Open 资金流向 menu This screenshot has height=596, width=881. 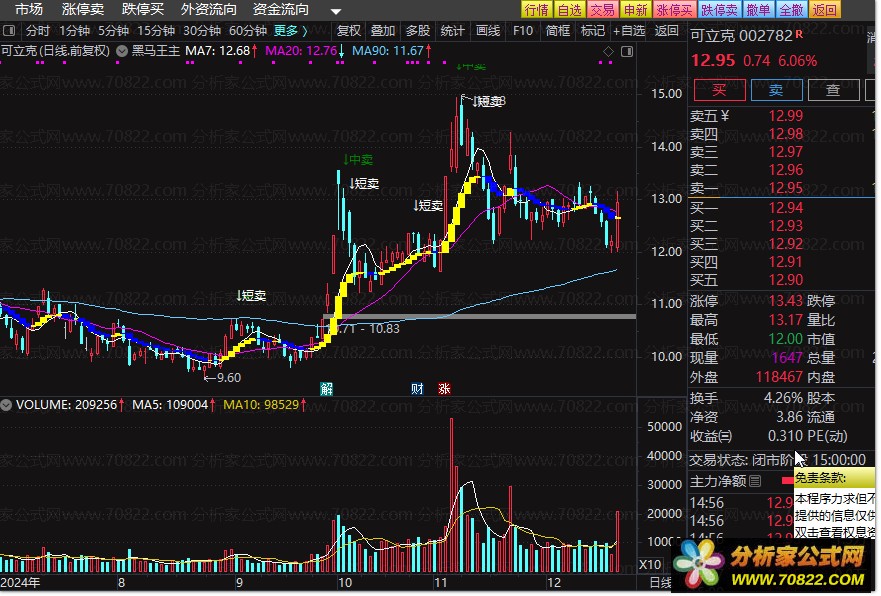280,9
